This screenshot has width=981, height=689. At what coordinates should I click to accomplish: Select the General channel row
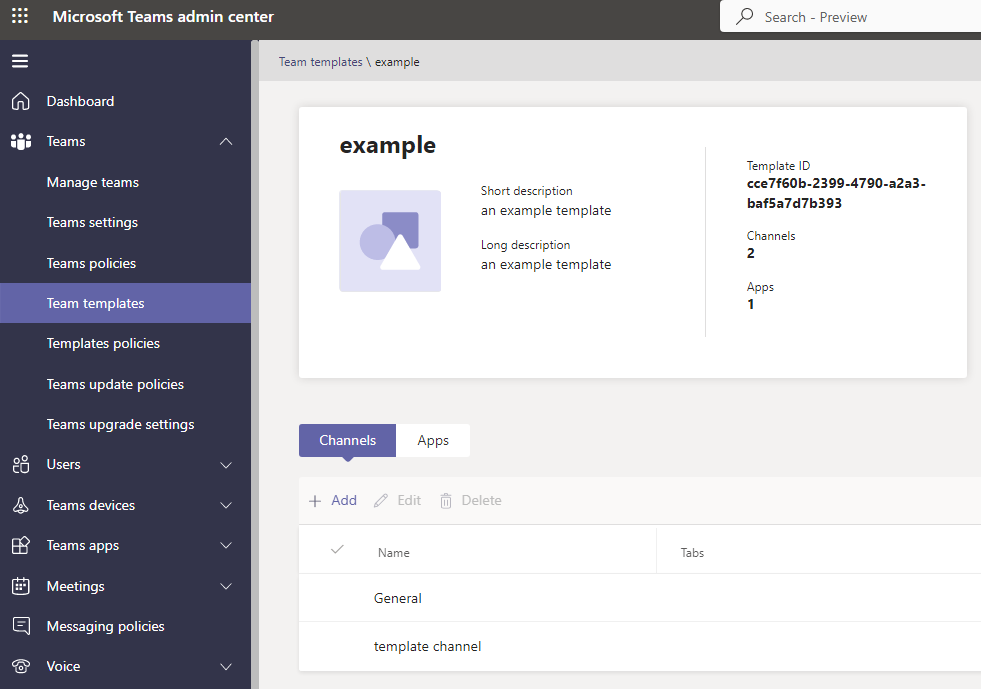640,598
